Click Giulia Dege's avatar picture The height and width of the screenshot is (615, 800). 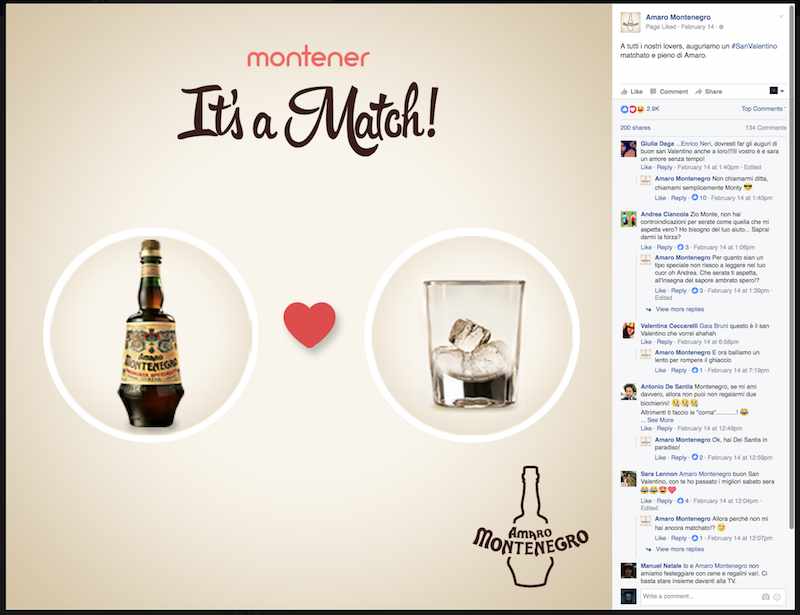click(x=629, y=149)
